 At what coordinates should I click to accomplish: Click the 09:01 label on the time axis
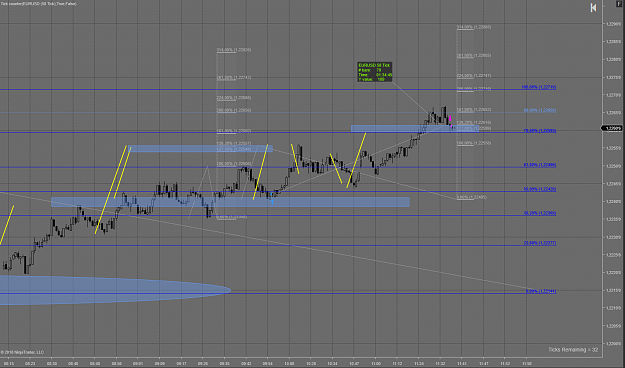138,364
